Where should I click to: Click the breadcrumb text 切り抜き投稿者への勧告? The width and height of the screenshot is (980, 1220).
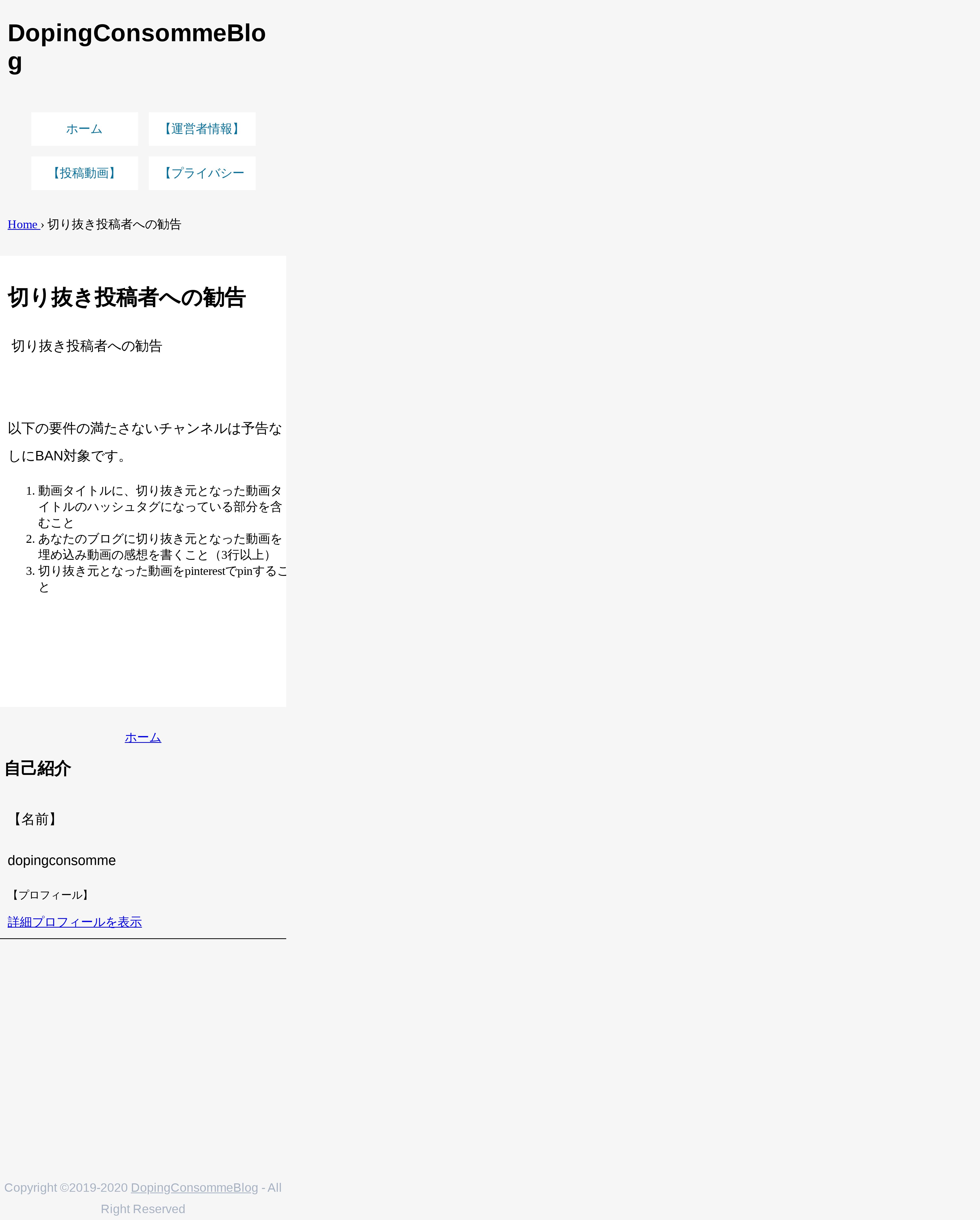pyautogui.click(x=114, y=225)
